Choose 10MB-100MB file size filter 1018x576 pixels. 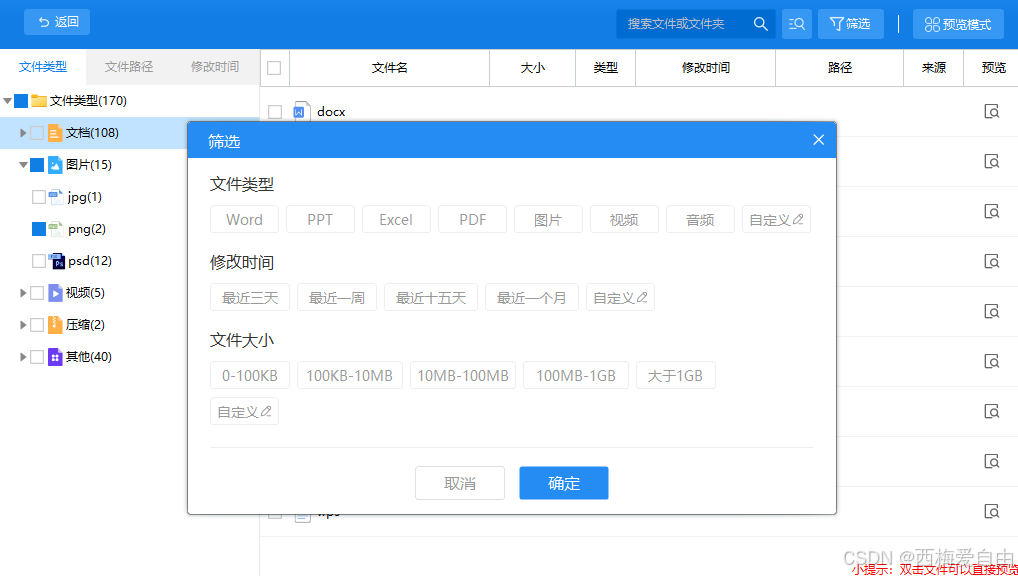click(463, 375)
